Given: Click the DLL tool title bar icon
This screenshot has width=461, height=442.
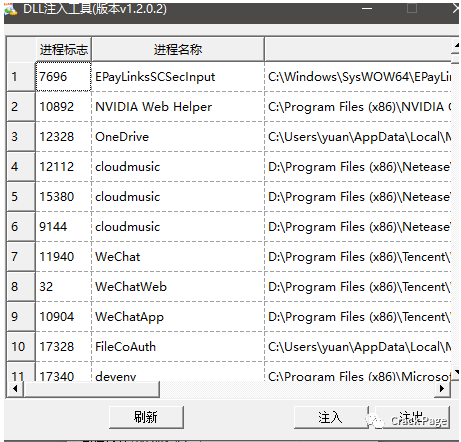Looking at the screenshot, I should pos(11,9).
